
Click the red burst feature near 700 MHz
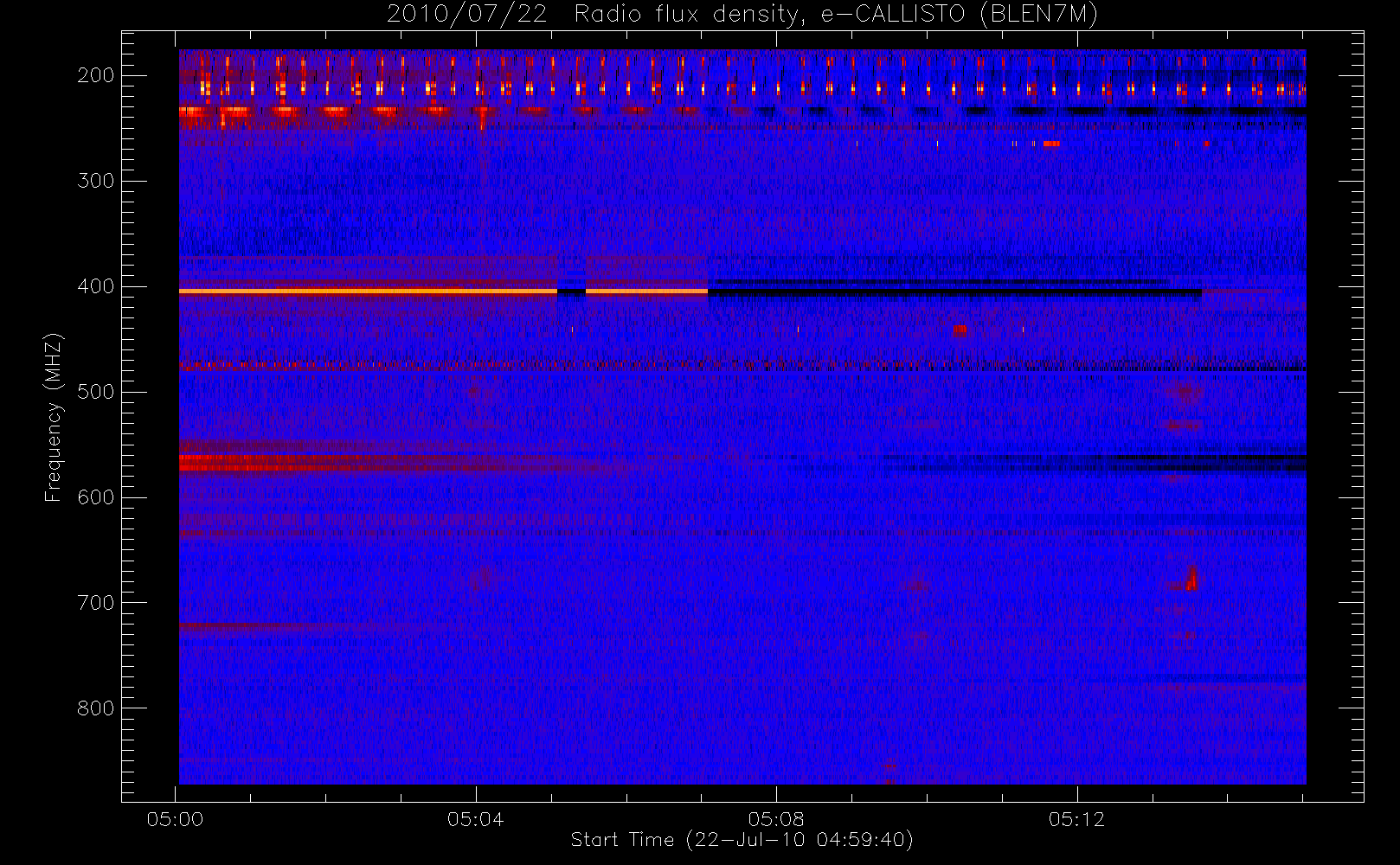tap(1191, 579)
